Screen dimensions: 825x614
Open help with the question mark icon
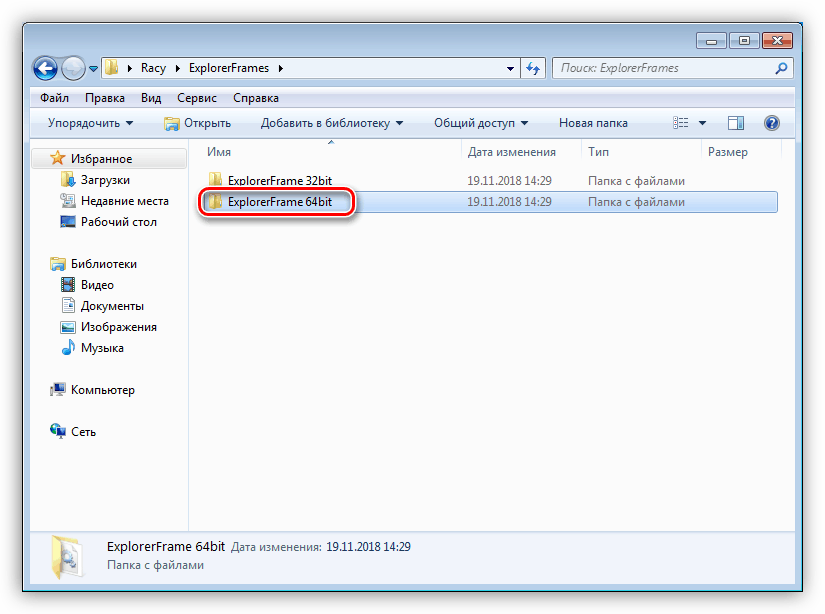click(x=771, y=123)
